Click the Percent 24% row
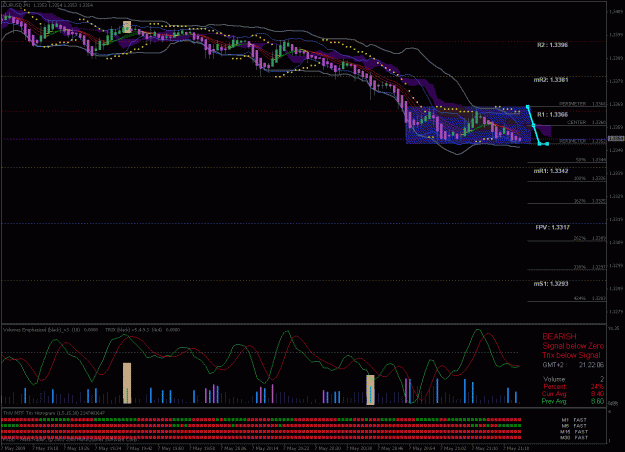This screenshot has width=625, height=452. (x=573, y=387)
